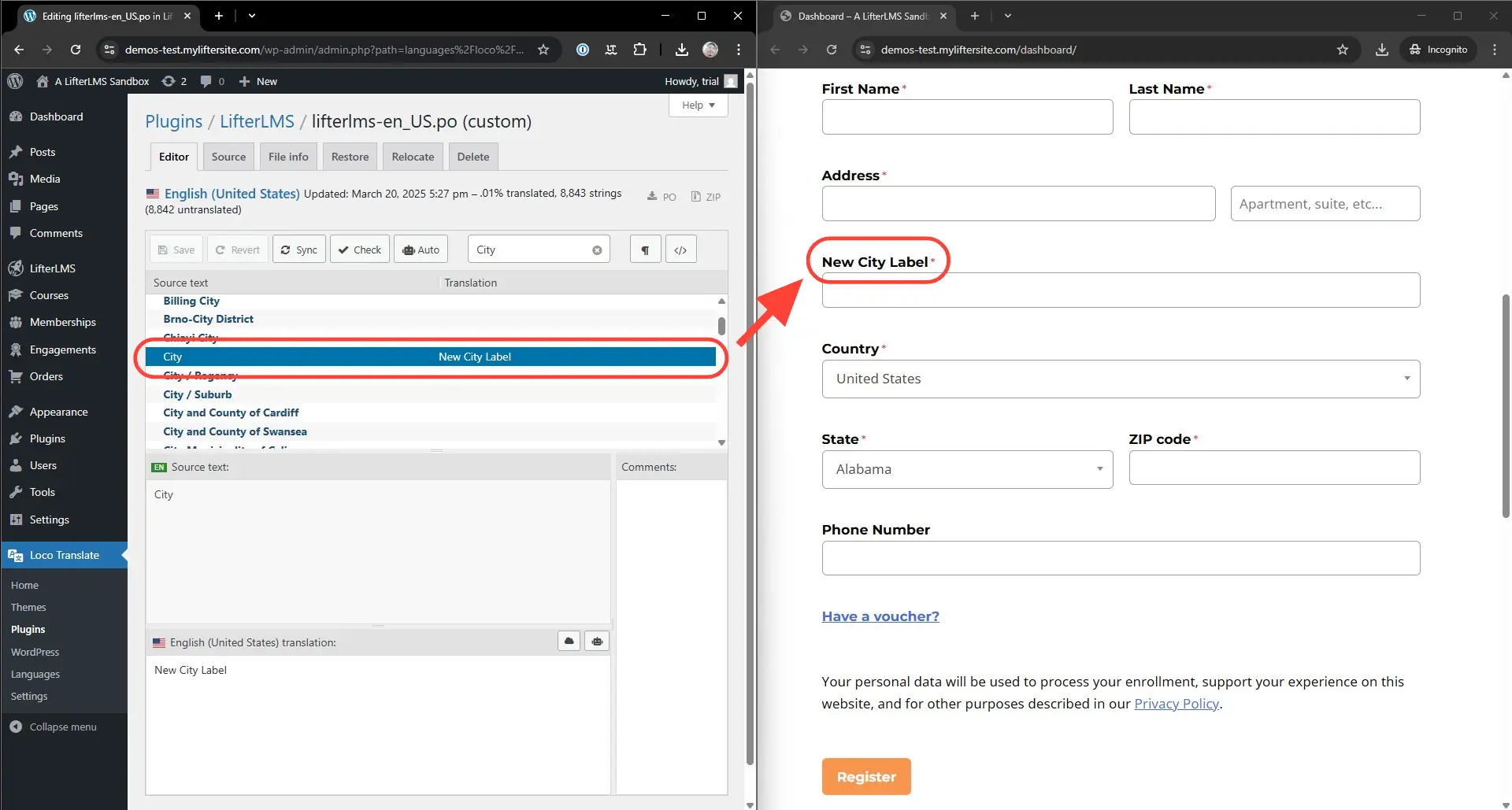This screenshot has height=810, width=1512.
Task: Download the ZIP archive
Action: (x=706, y=197)
